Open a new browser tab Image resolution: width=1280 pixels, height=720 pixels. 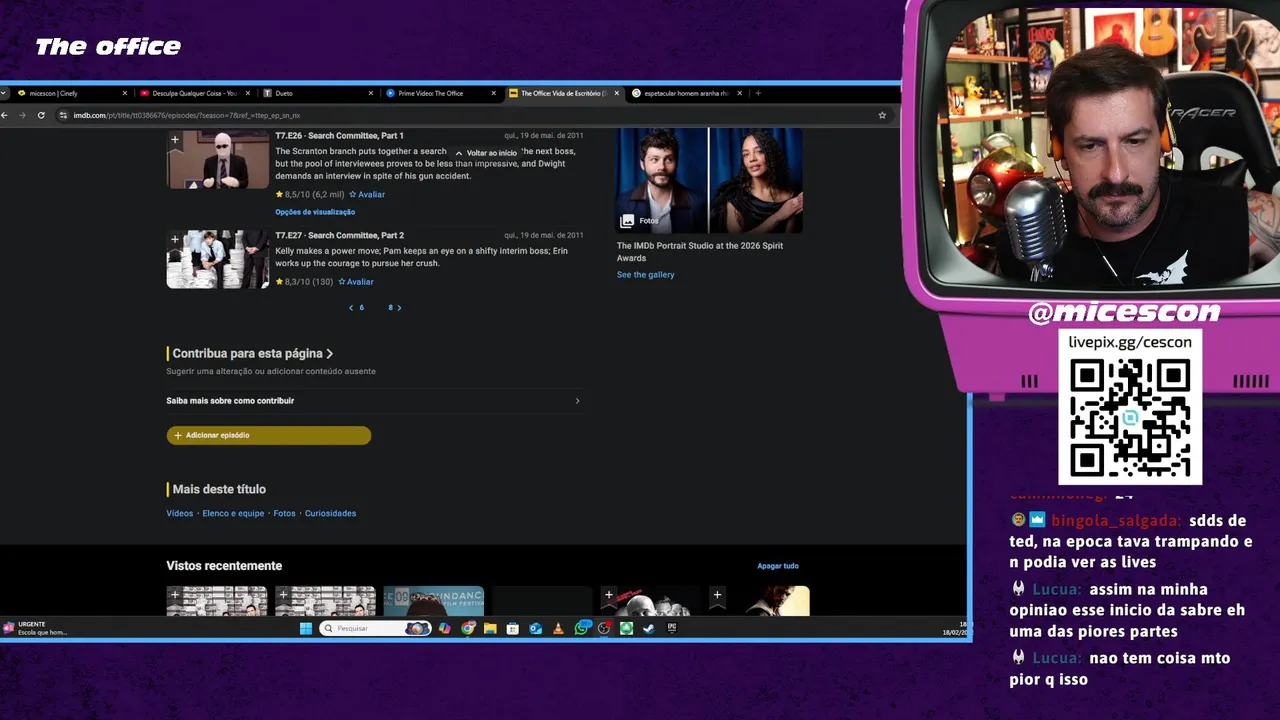pyautogui.click(x=758, y=93)
